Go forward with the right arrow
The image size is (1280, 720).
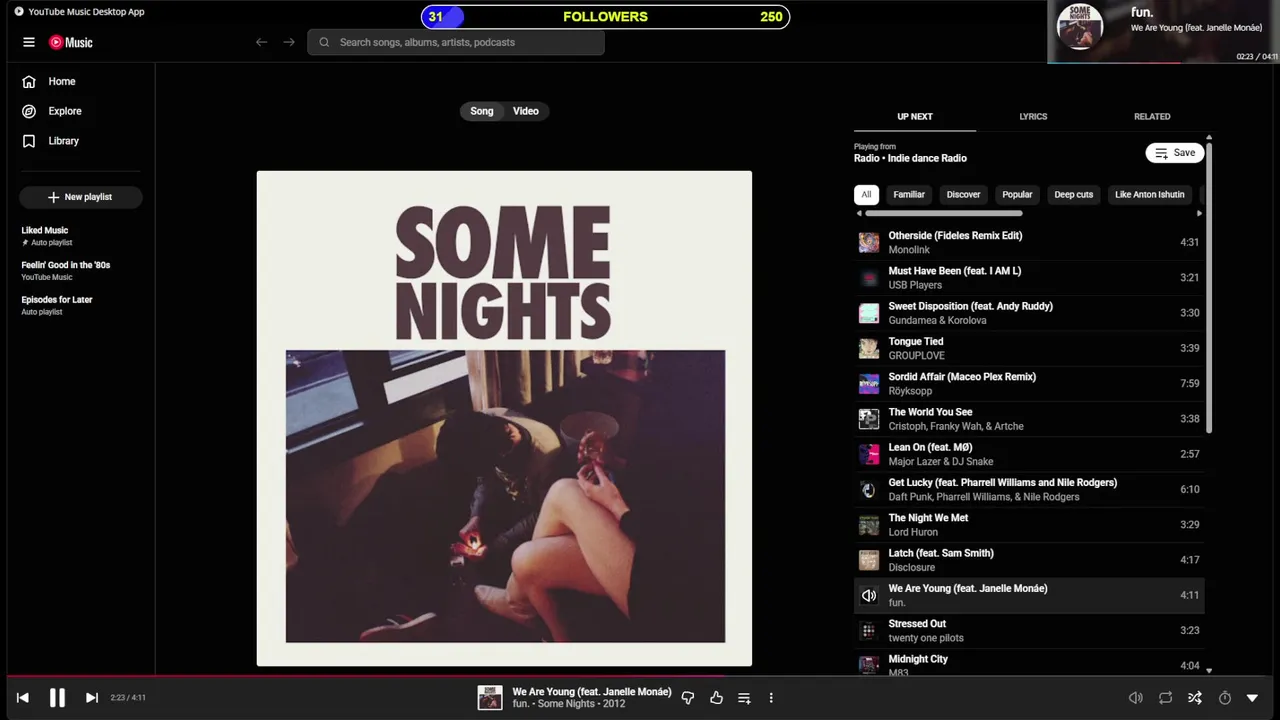pyautogui.click(x=289, y=42)
